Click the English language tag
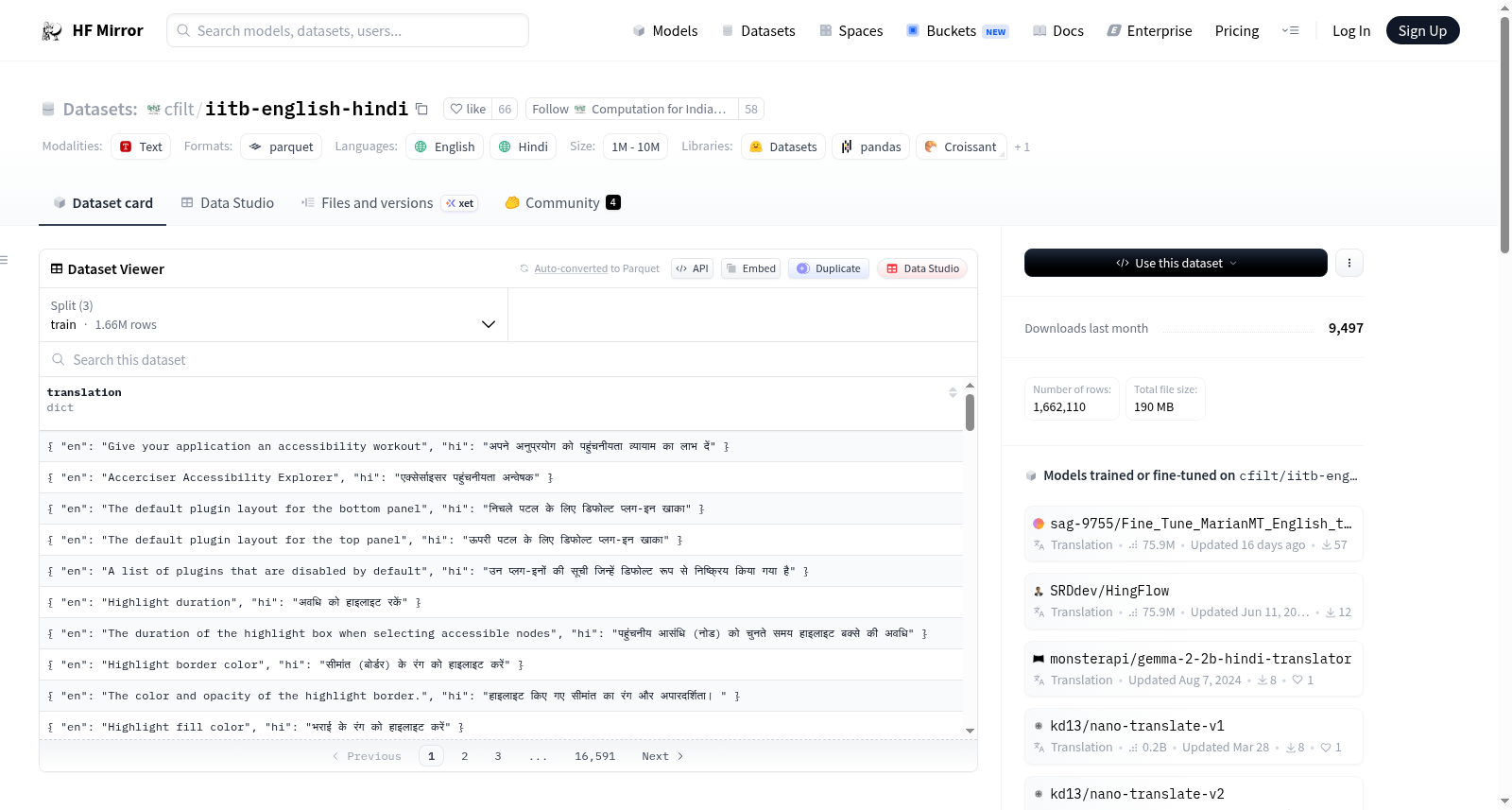 point(445,147)
